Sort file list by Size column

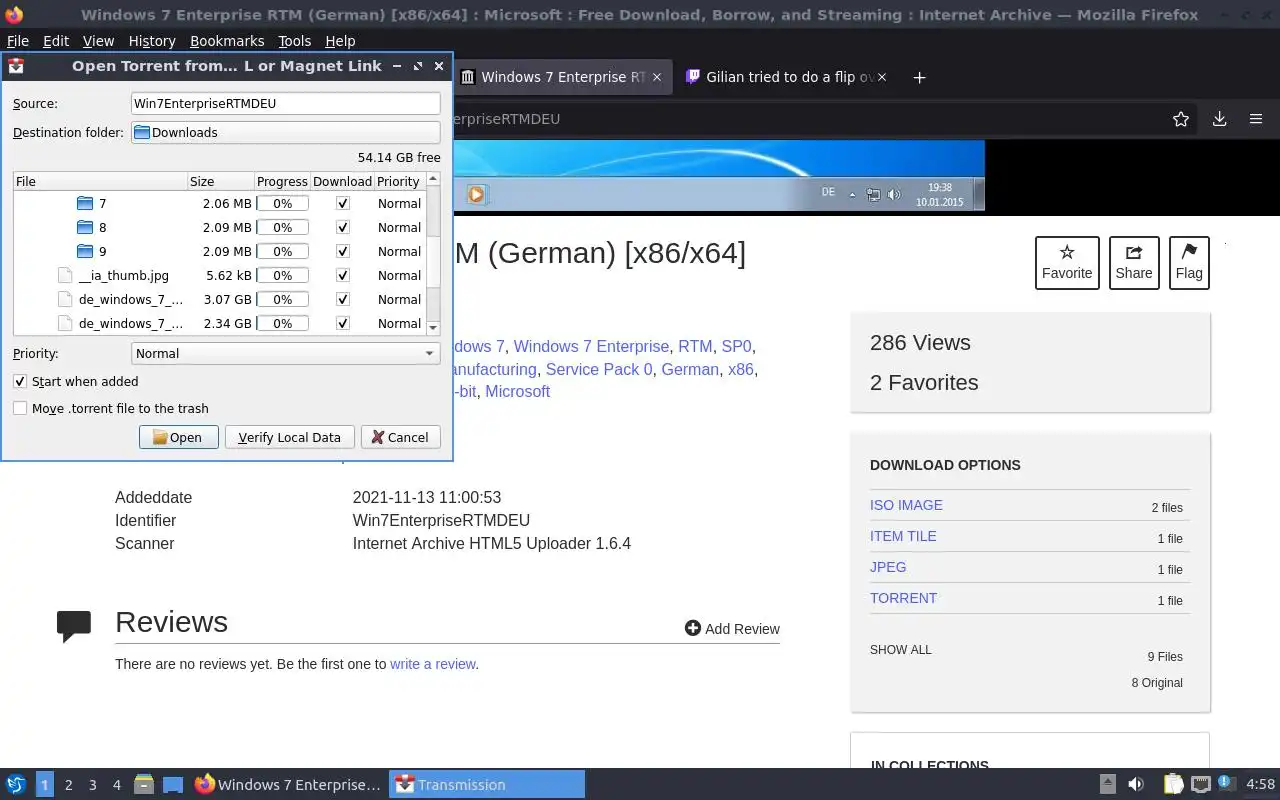pyautogui.click(x=220, y=181)
